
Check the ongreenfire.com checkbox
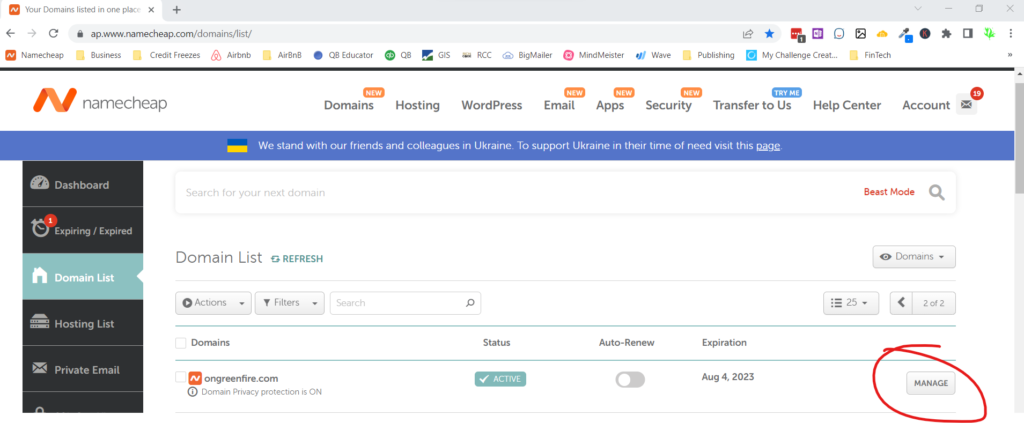point(181,377)
